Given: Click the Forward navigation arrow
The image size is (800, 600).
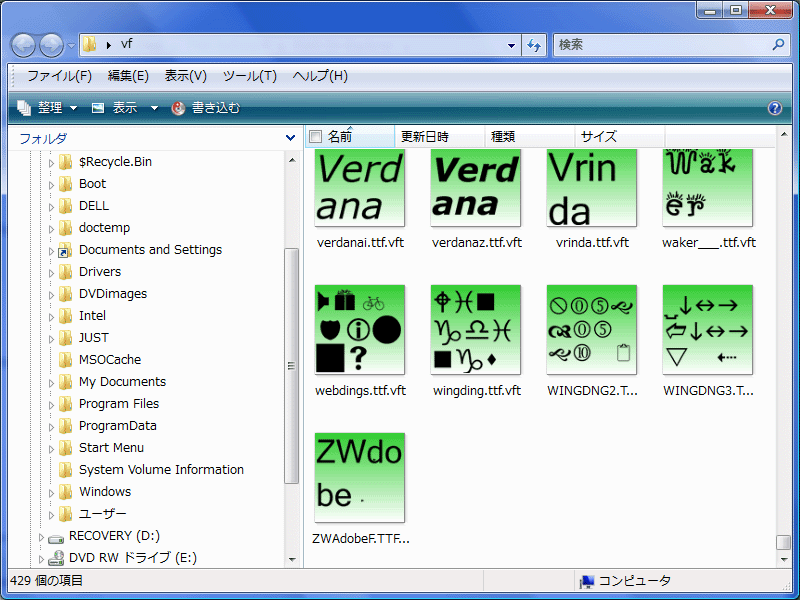Looking at the screenshot, I should coord(52,45).
